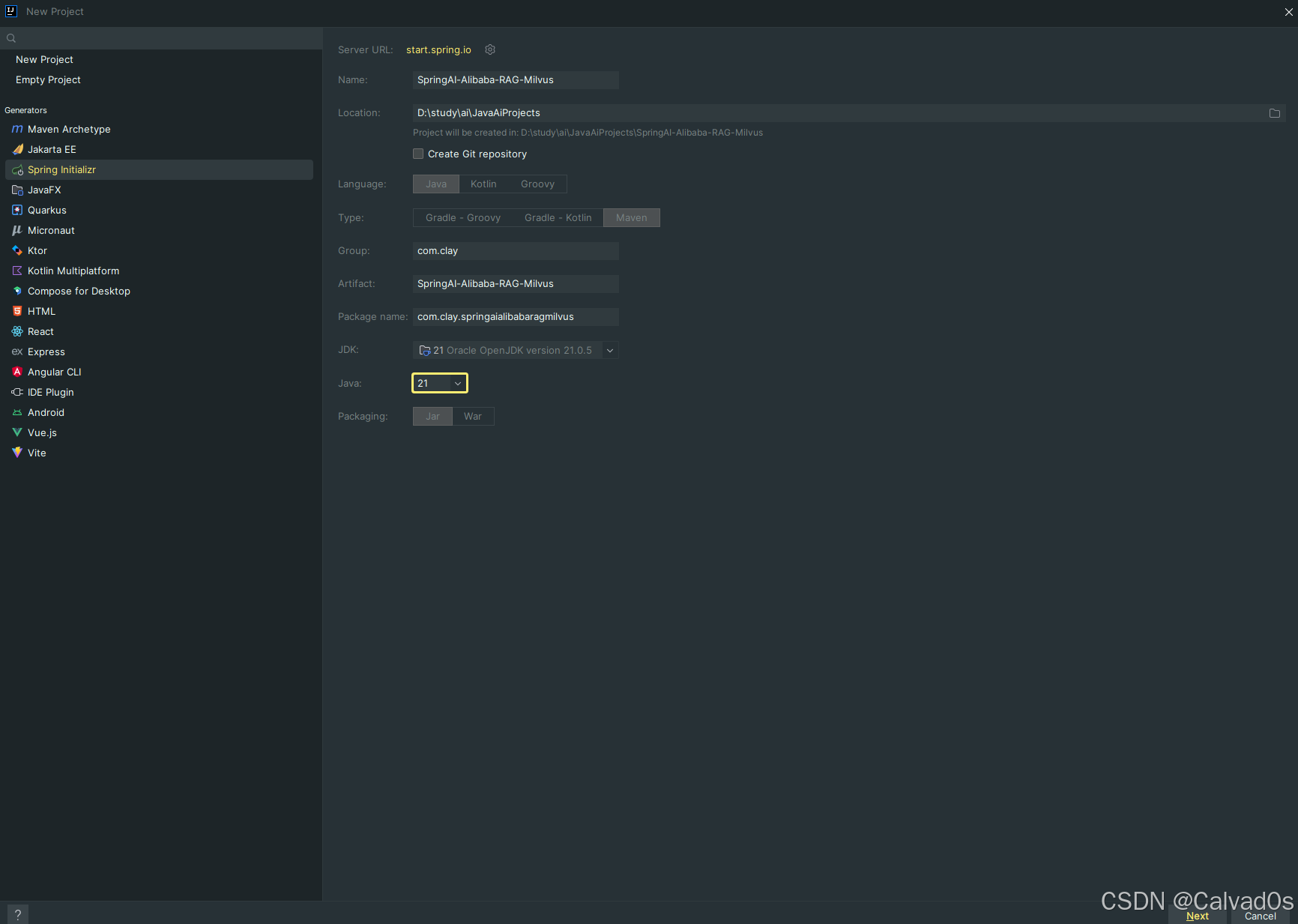The height and width of the screenshot is (924, 1298).
Task: Click the IDE Plugin icon
Action: pos(17,392)
